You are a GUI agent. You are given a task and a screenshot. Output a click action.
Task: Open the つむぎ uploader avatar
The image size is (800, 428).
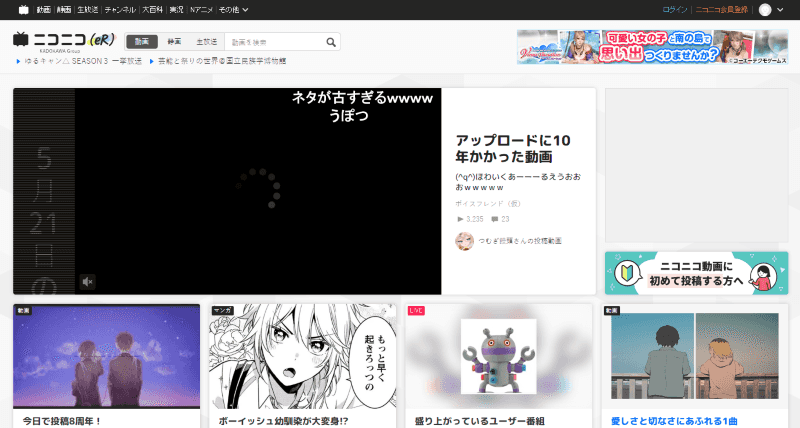(x=464, y=241)
